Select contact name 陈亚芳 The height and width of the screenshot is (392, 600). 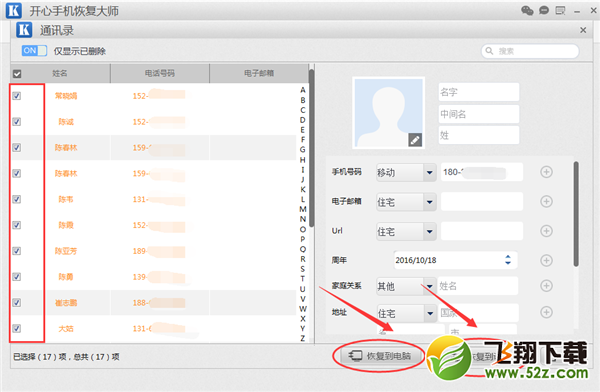click(66, 251)
